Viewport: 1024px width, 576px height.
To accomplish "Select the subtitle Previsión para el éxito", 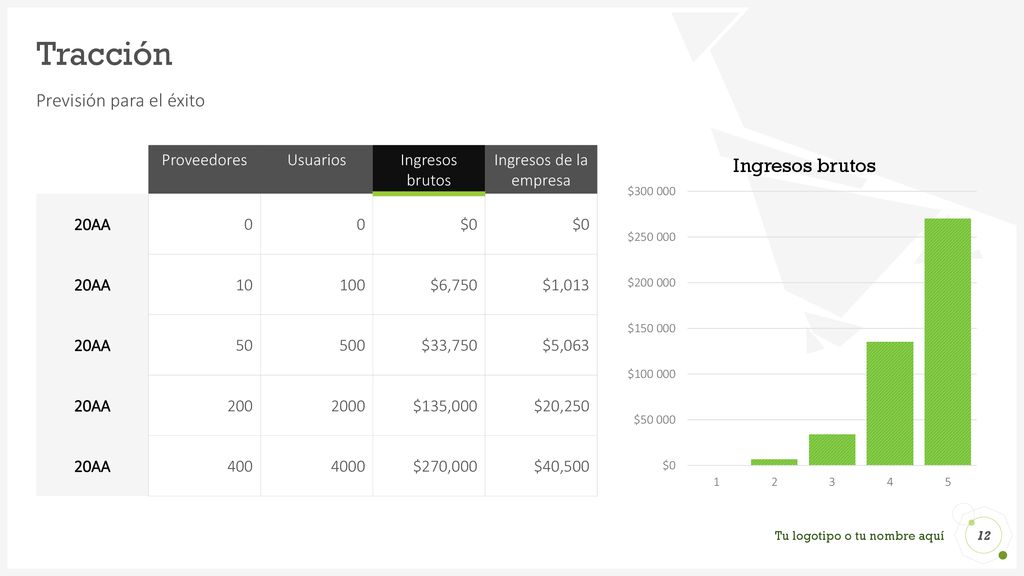I will [x=120, y=101].
